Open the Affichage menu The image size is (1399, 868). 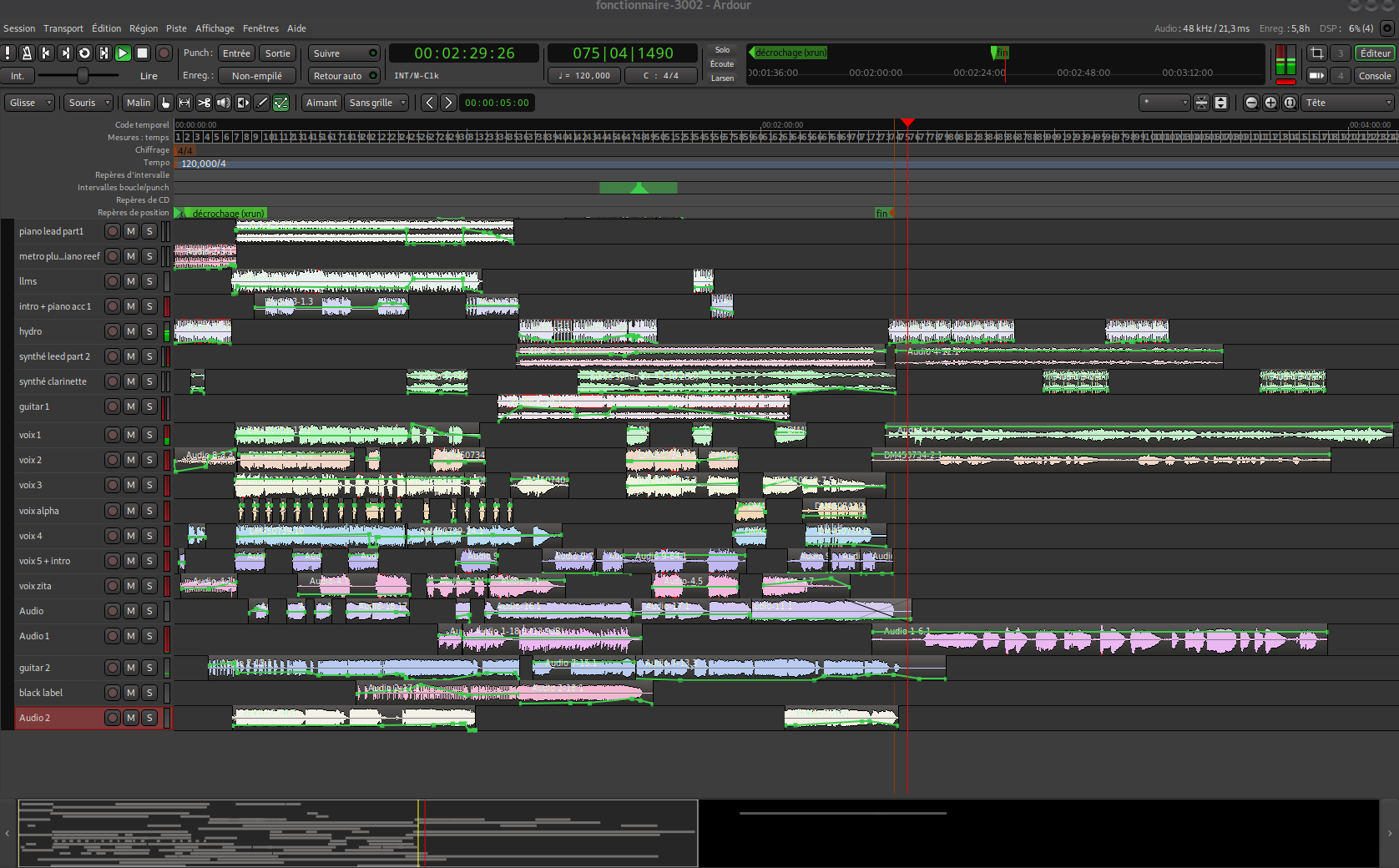(x=215, y=28)
